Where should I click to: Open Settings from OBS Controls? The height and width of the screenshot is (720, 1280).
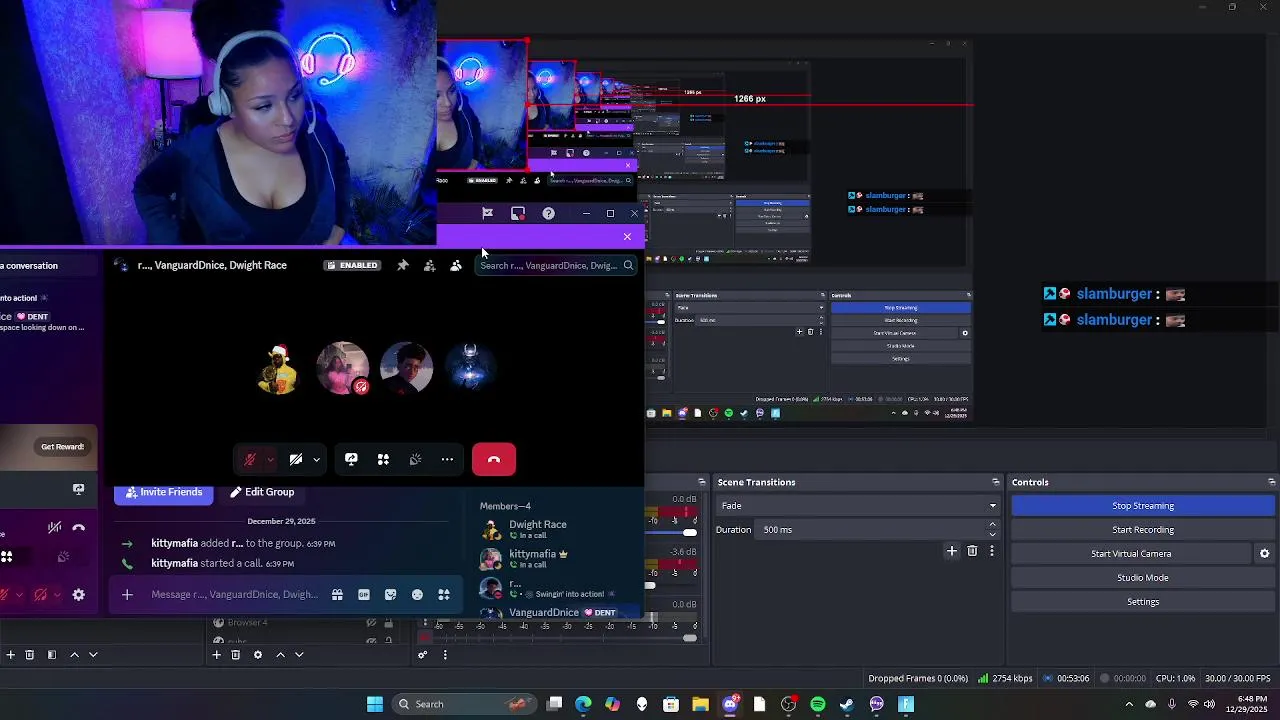coord(1143,602)
